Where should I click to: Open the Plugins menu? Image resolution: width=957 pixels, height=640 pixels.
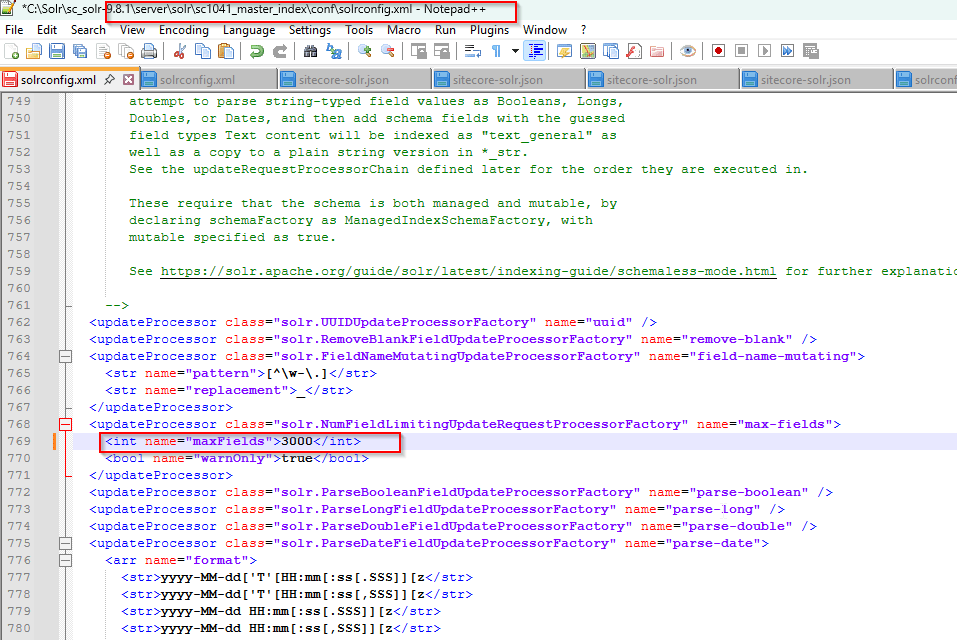(x=489, y=30)
